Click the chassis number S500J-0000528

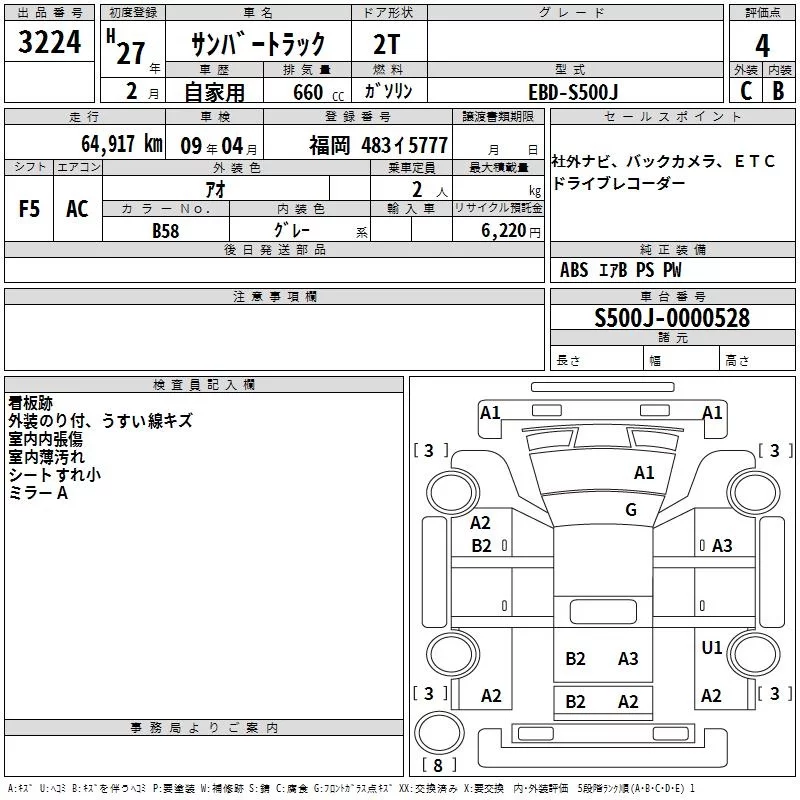[x=672, y=318]
